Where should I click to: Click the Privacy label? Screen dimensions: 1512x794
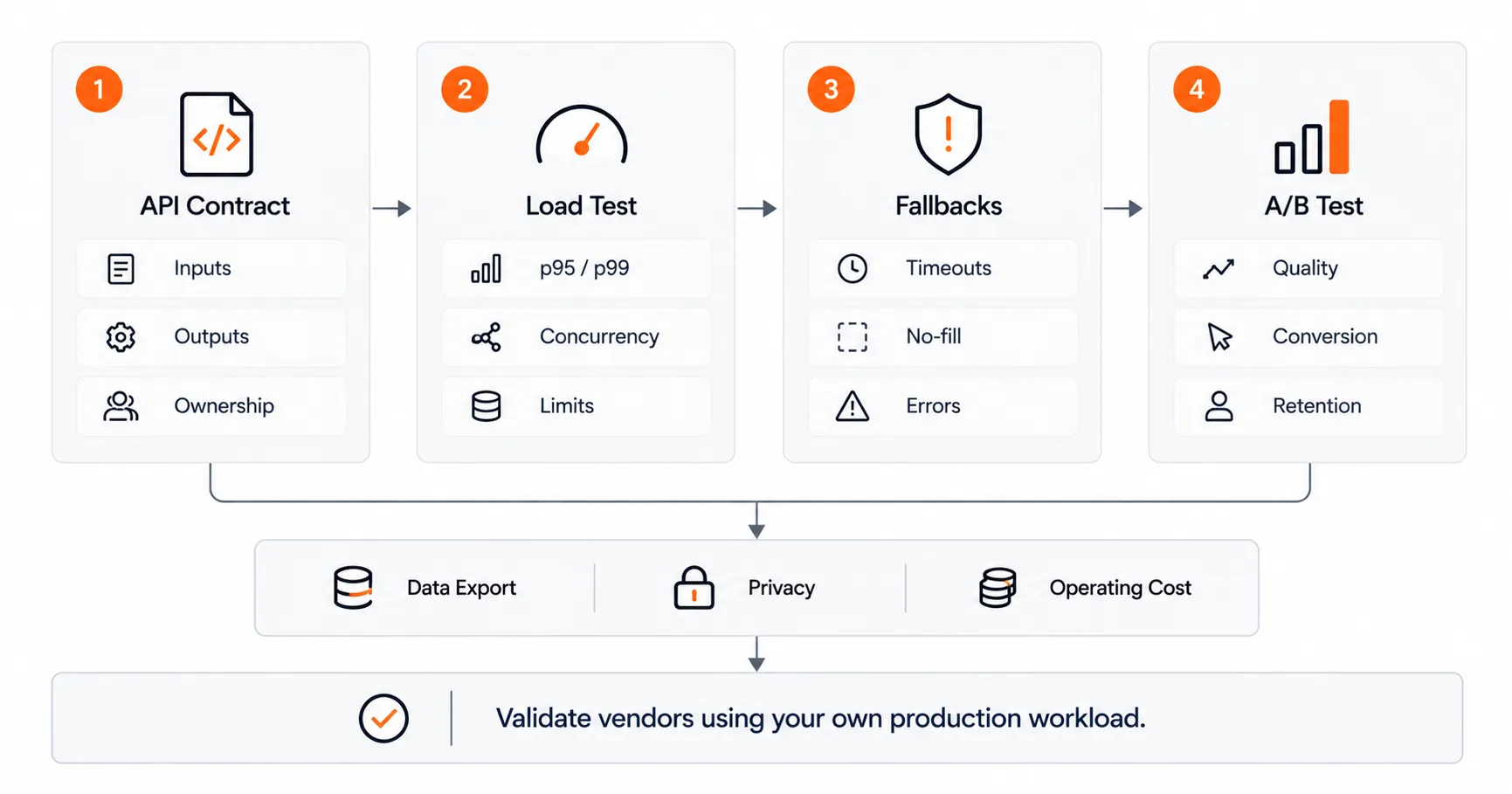pos(782,588)
